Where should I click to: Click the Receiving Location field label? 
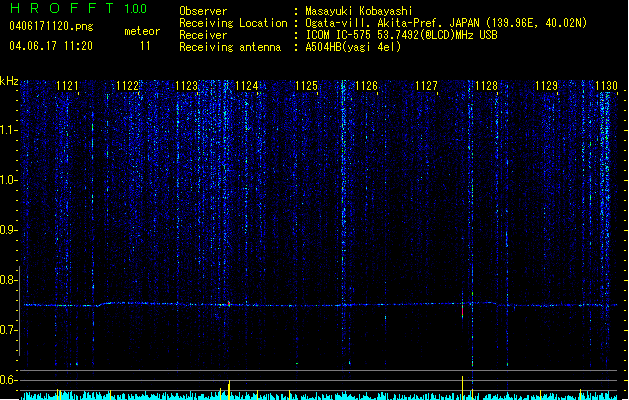coord(233,23)
